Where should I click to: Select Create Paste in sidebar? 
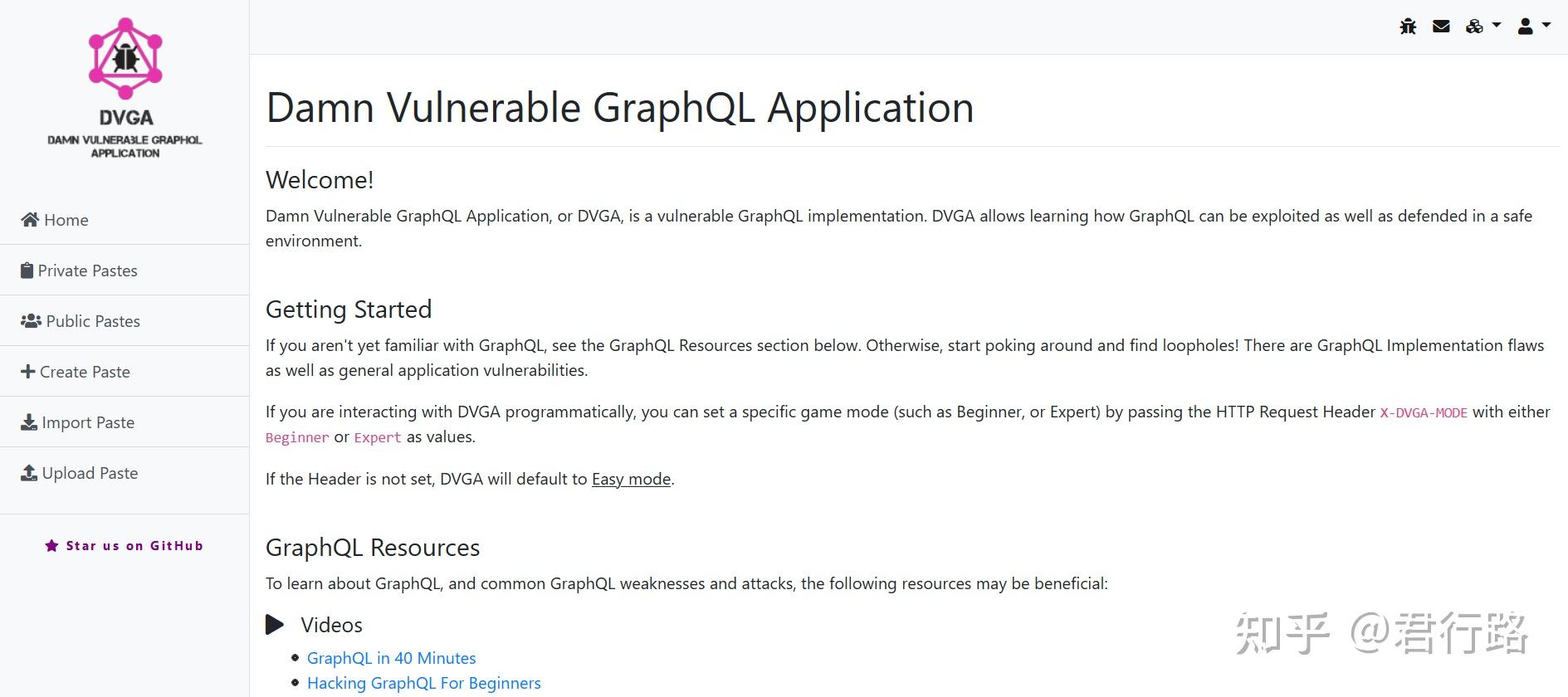point(84,371)
